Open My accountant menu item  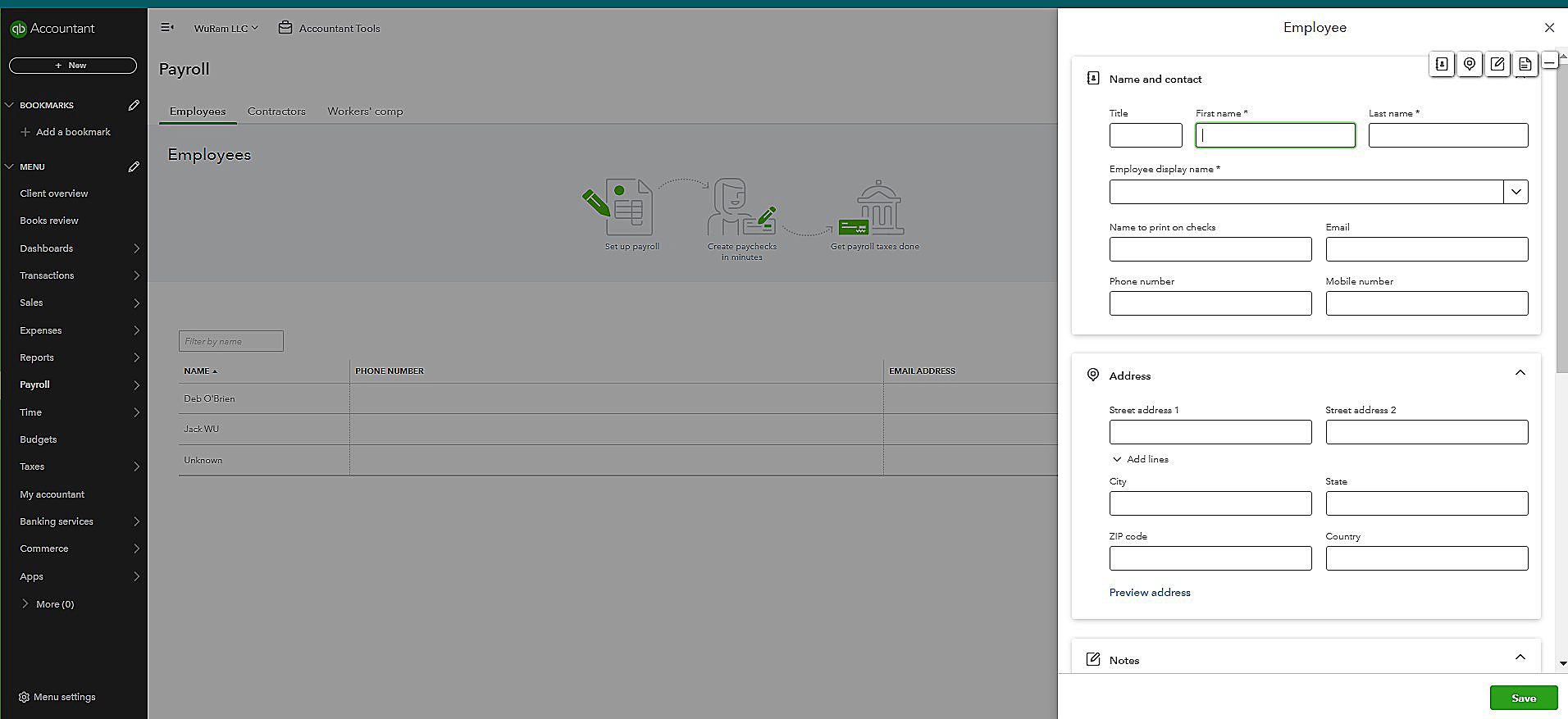click(52, 494)
